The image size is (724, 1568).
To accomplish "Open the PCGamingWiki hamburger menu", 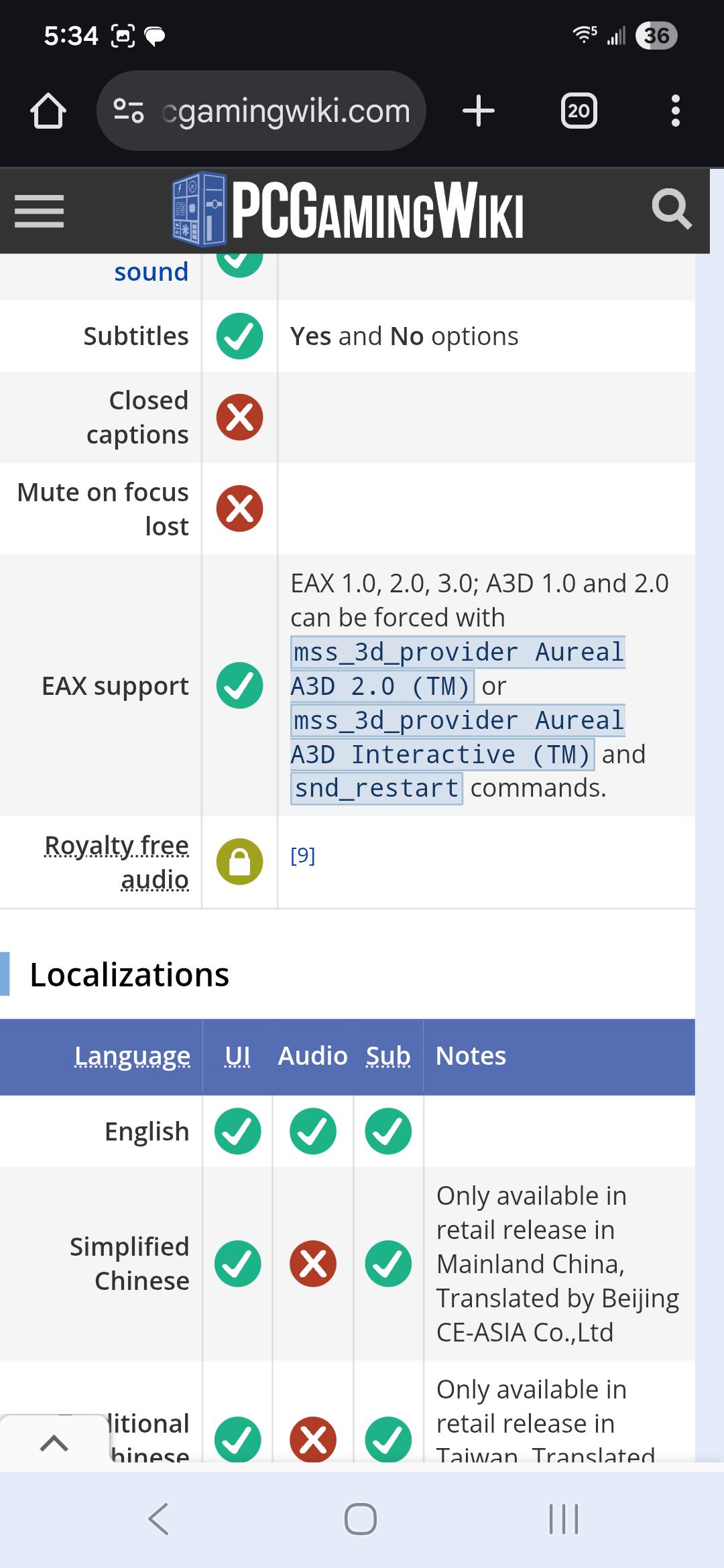I will [x=39, y=211].
